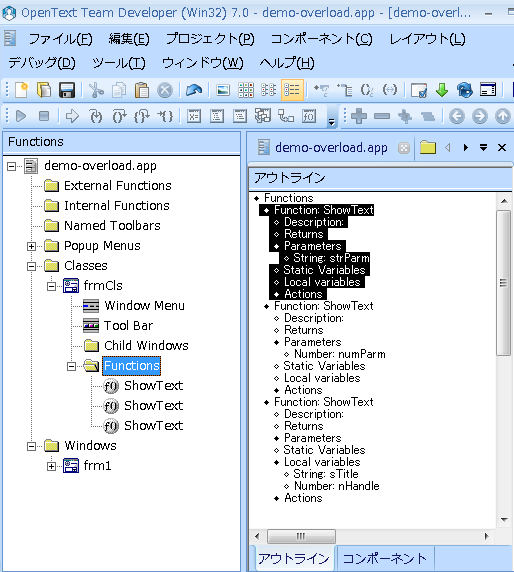Click the Go play triangle debug icon

pos(21,116)
